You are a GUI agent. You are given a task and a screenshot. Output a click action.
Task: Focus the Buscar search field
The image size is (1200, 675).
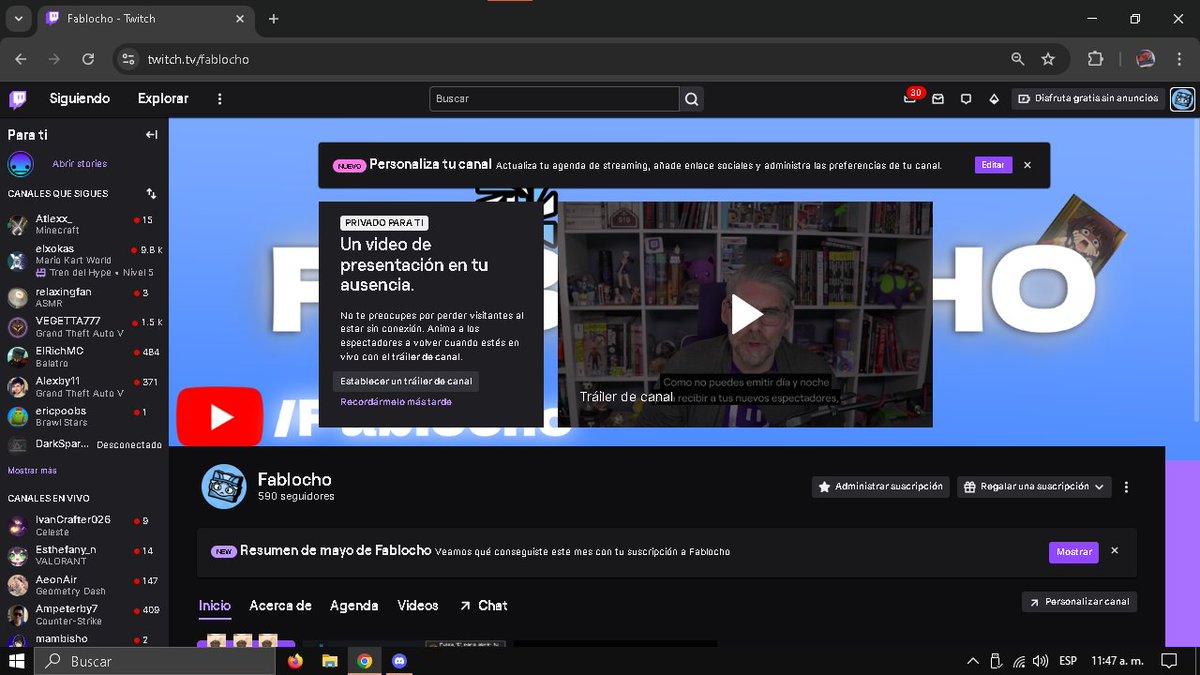[x=555, y=99]
